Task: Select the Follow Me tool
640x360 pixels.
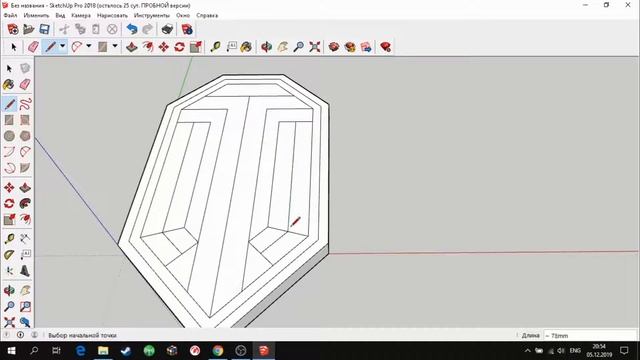Action: pyautogui.click(x=25, y=203)
